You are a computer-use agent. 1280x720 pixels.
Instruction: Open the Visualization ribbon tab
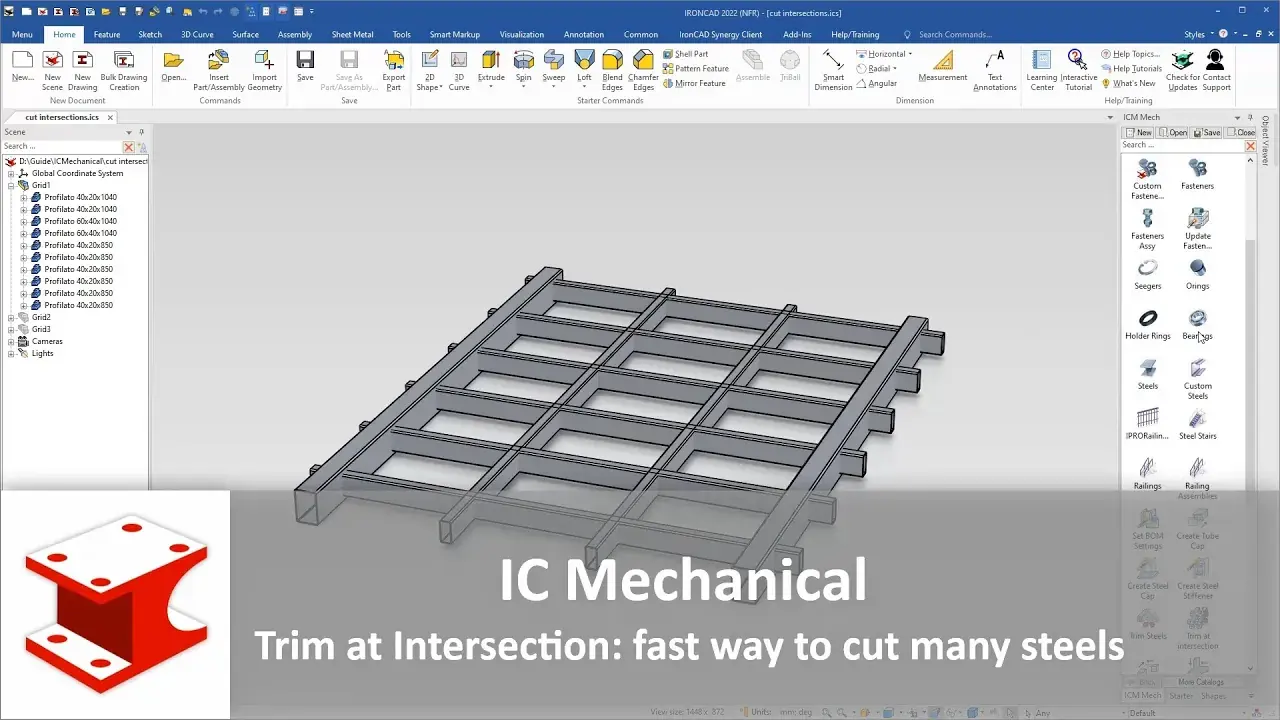522,34
